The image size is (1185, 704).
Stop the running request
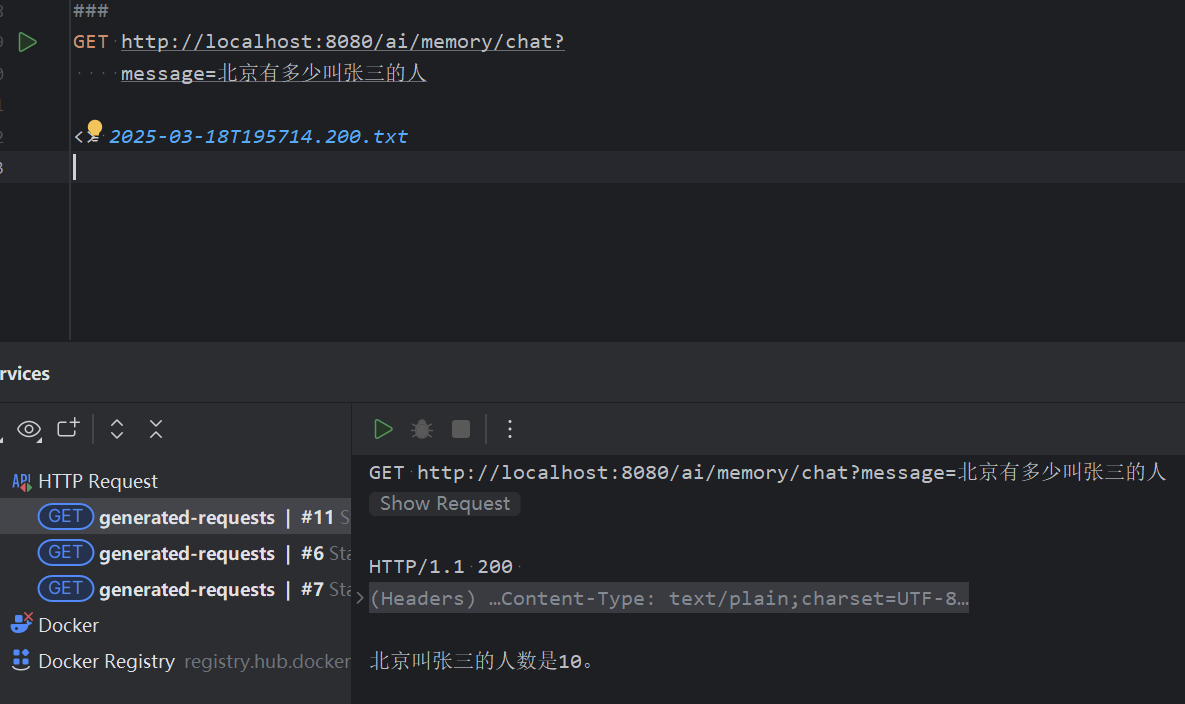click(x=460, y=429)
